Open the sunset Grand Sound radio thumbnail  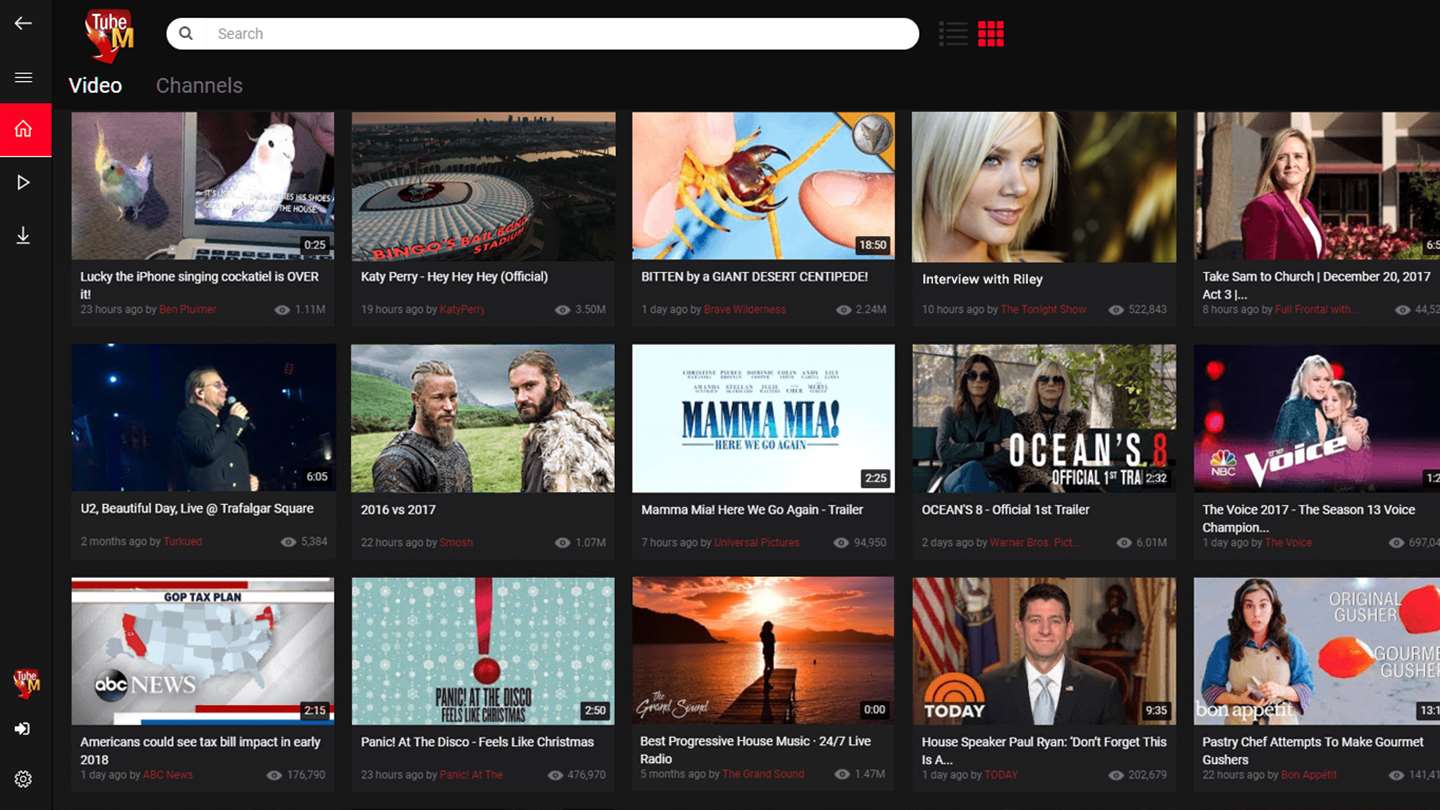point(763,651)
